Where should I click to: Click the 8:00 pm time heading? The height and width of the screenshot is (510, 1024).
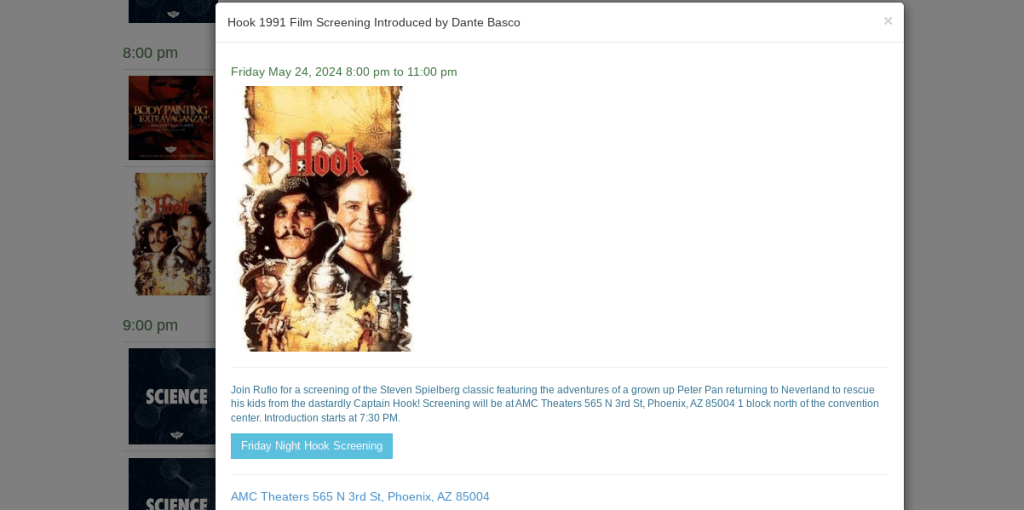(150, 53)
